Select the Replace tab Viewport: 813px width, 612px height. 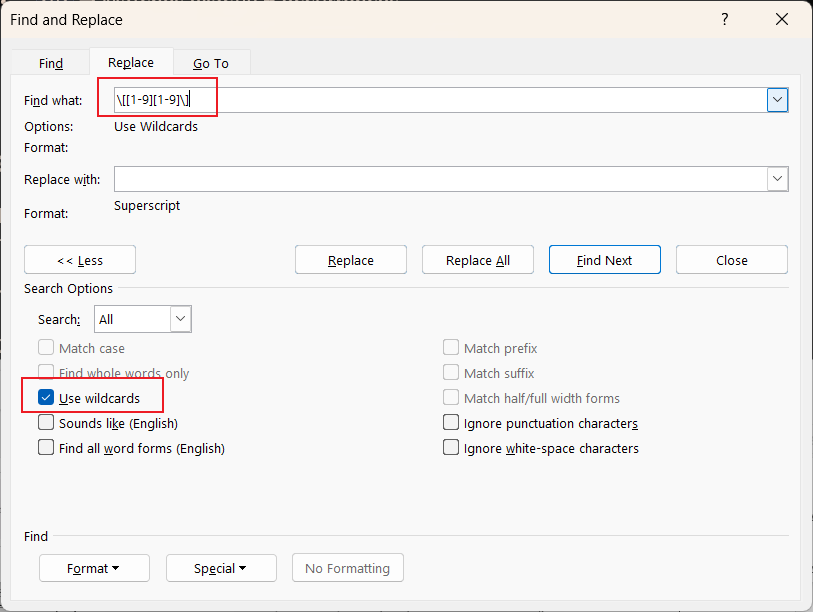131,62
